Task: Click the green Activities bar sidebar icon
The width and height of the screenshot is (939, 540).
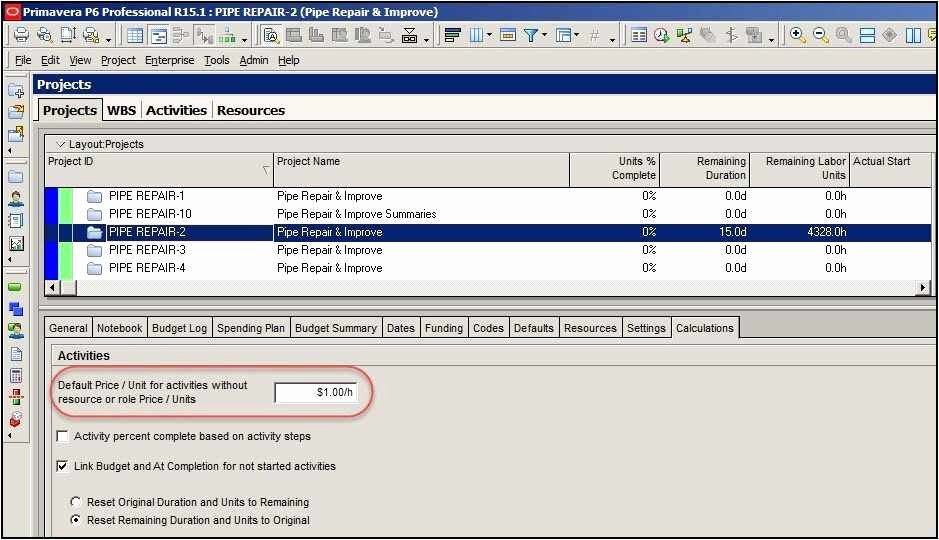Action: 15,287
